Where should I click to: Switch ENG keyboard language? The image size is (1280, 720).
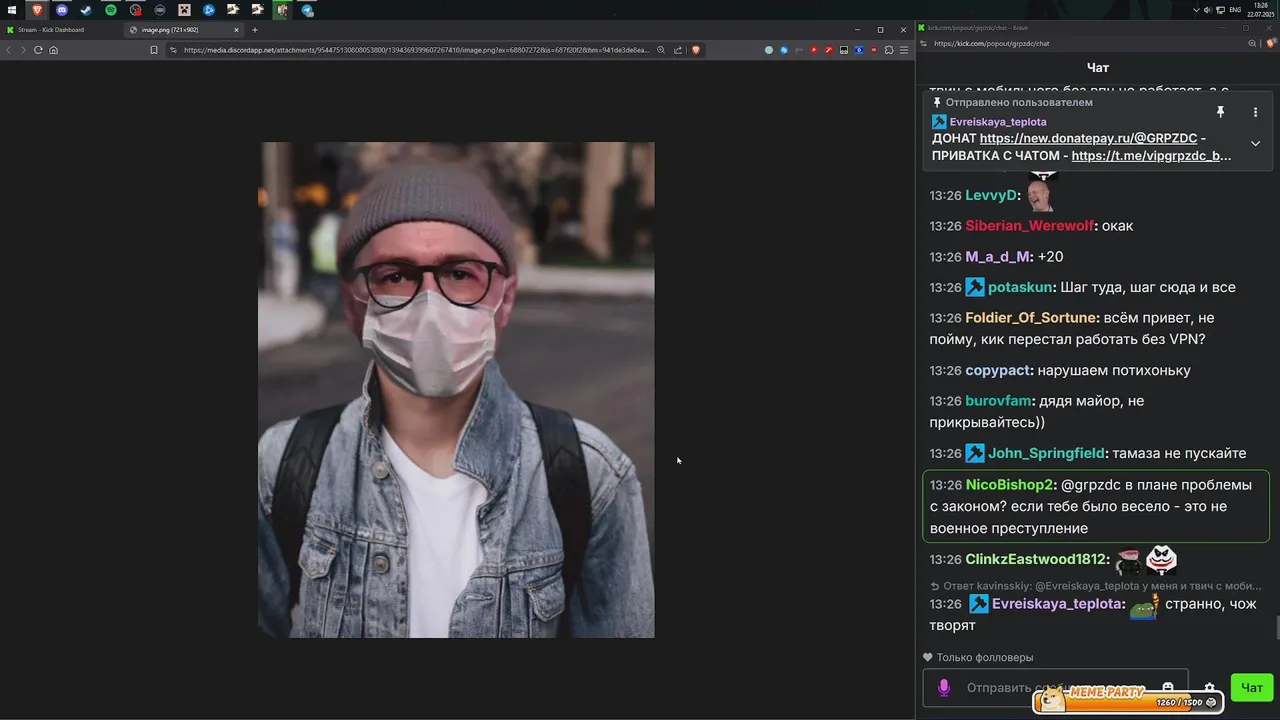point(1235,10)
